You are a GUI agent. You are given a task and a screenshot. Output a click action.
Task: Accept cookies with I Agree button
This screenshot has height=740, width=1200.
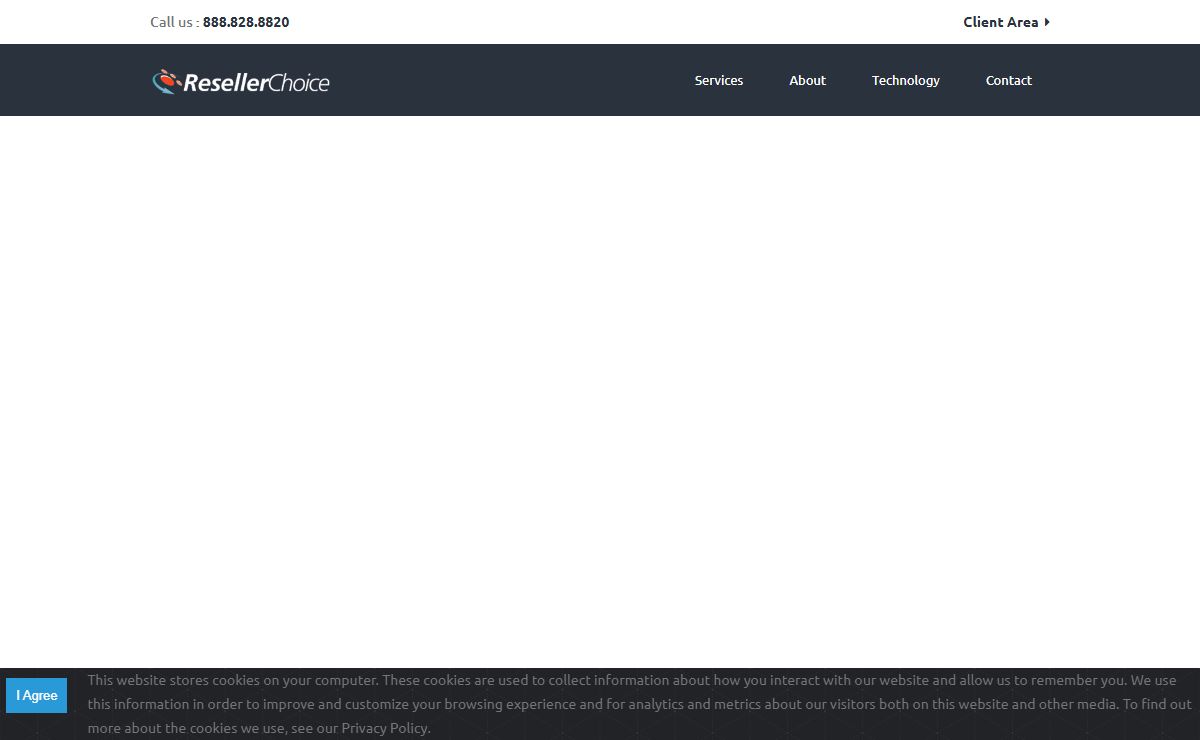36,695
